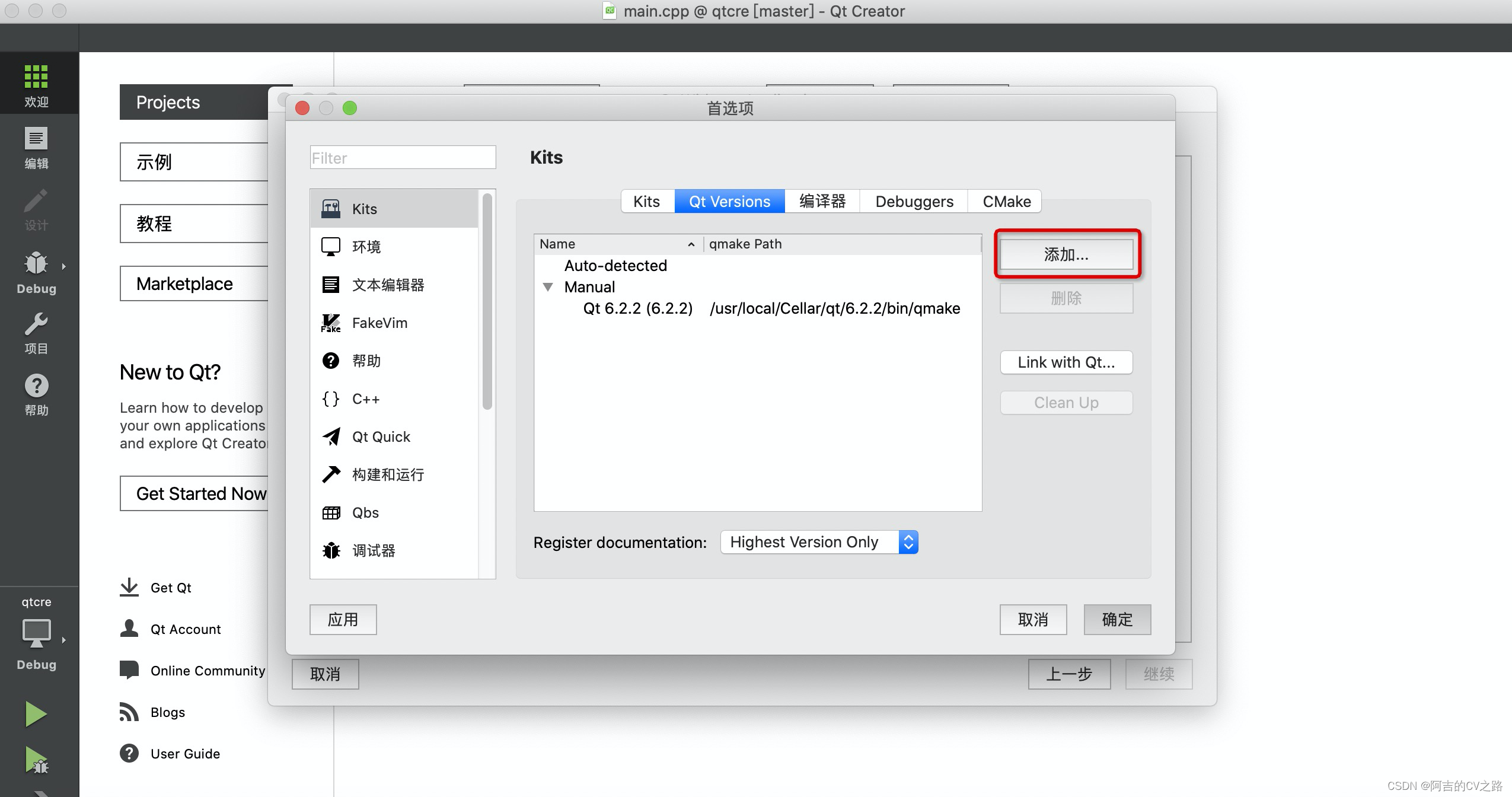This screenshot has height=797, width=1512.
Task: Open qtcre kit selector monitor icon
Action: coord(36,633)
